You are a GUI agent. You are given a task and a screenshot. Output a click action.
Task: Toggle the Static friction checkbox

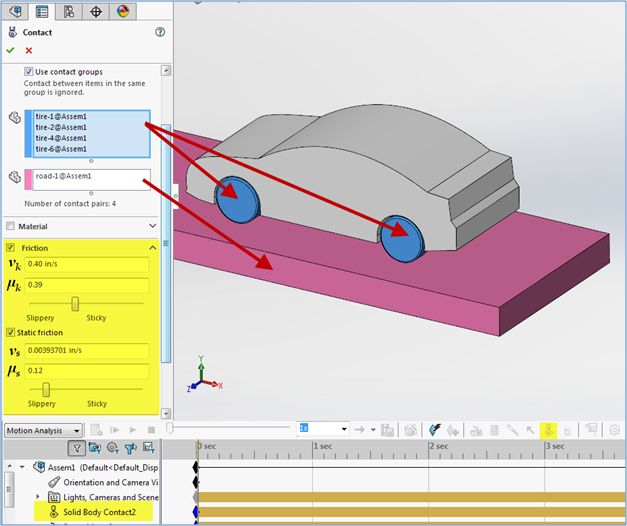tap(10, 332)
